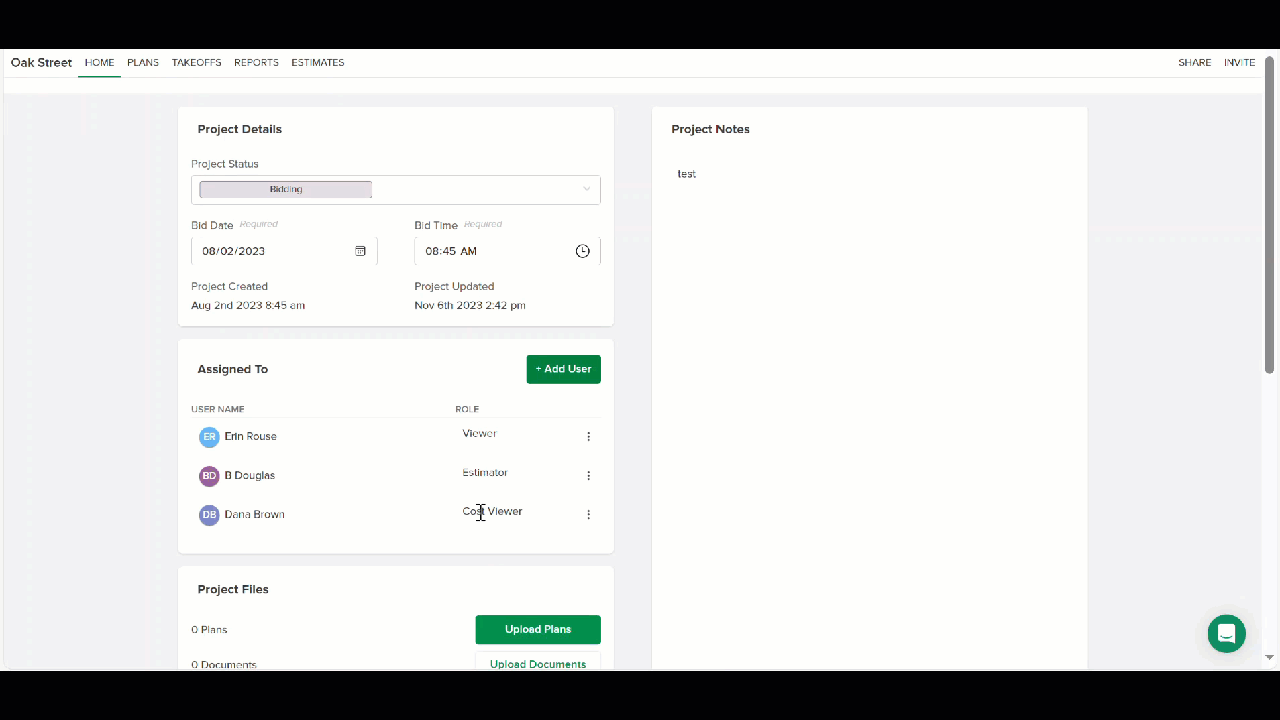Open options menu for Dana Brown
Viewport: 1280px width, 720px height.
588,514
